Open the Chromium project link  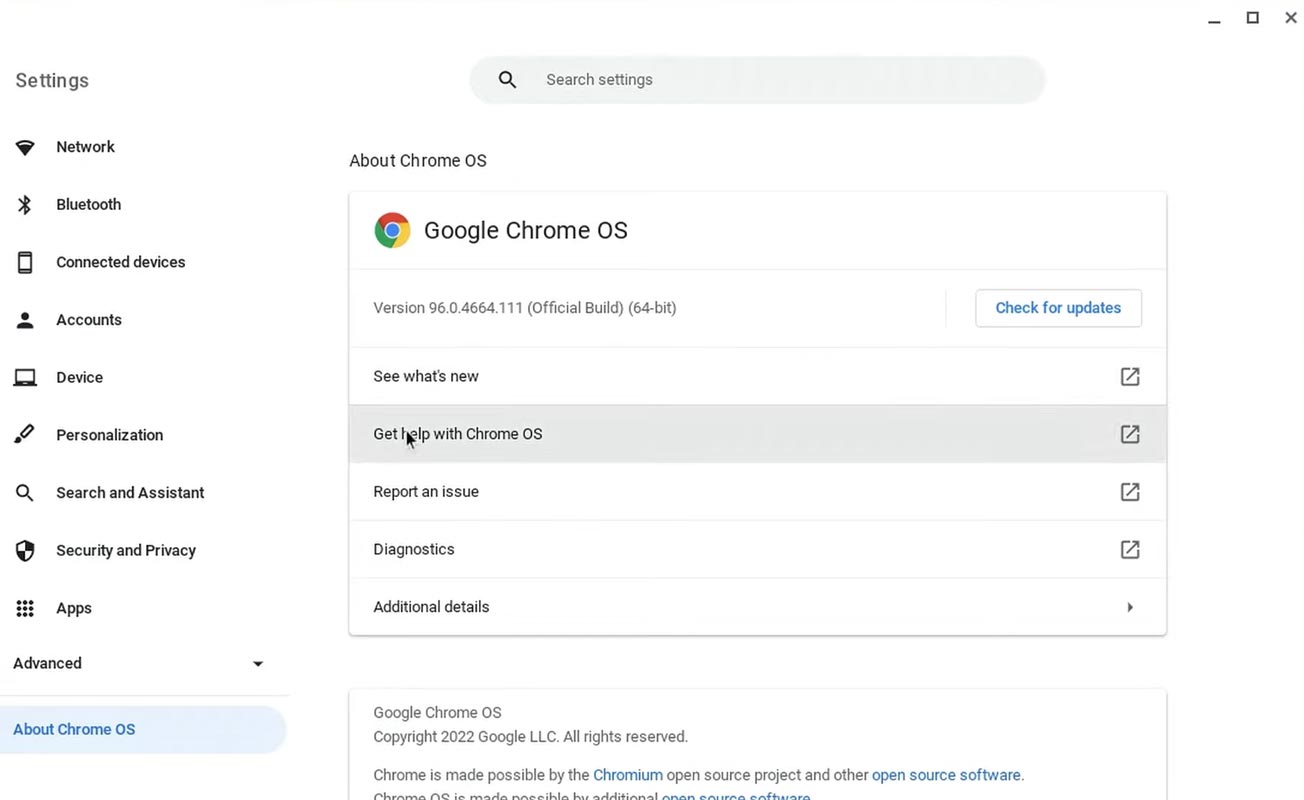628,775
